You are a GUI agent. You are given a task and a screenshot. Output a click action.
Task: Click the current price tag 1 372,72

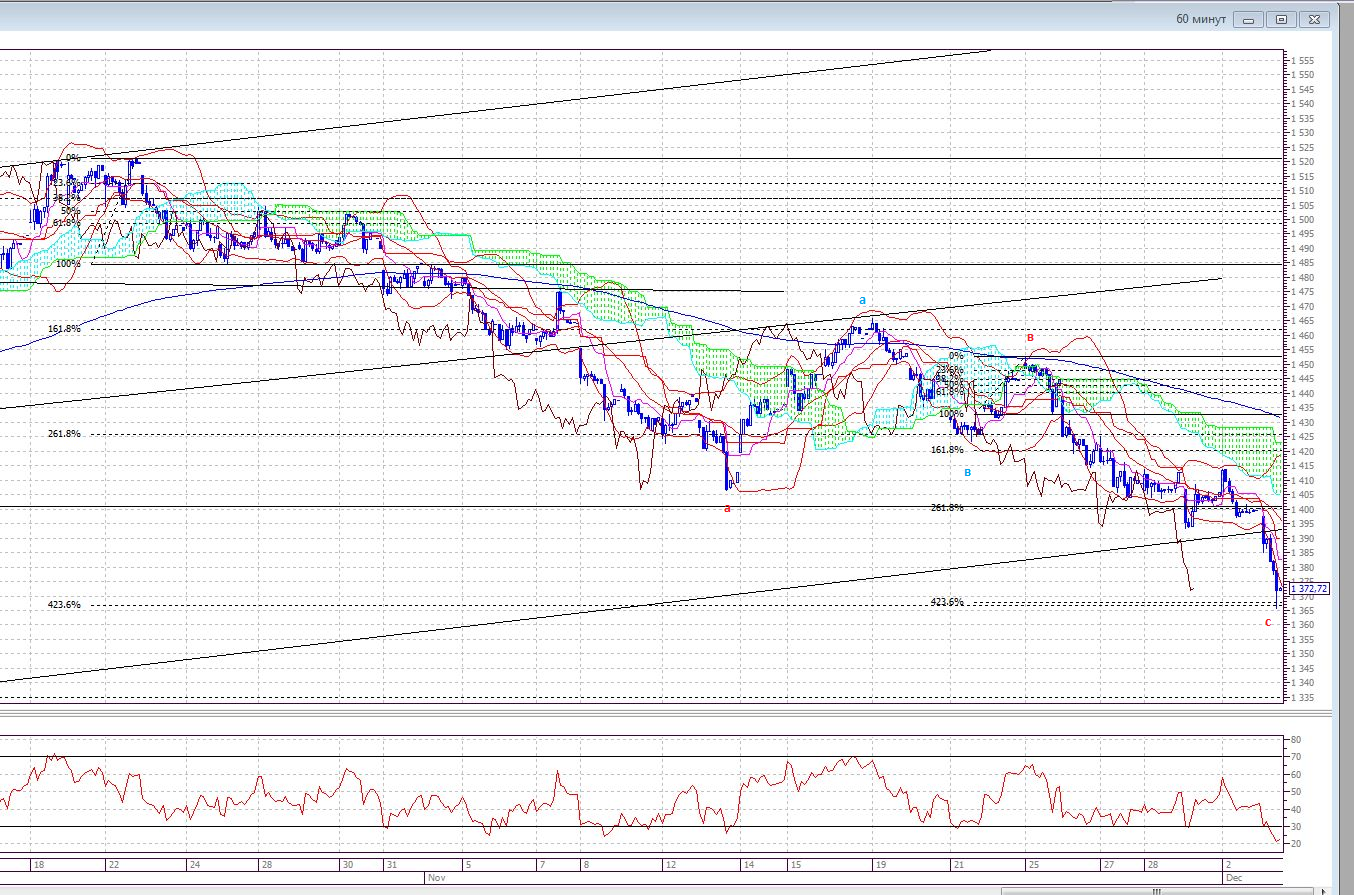[1309, 589]
